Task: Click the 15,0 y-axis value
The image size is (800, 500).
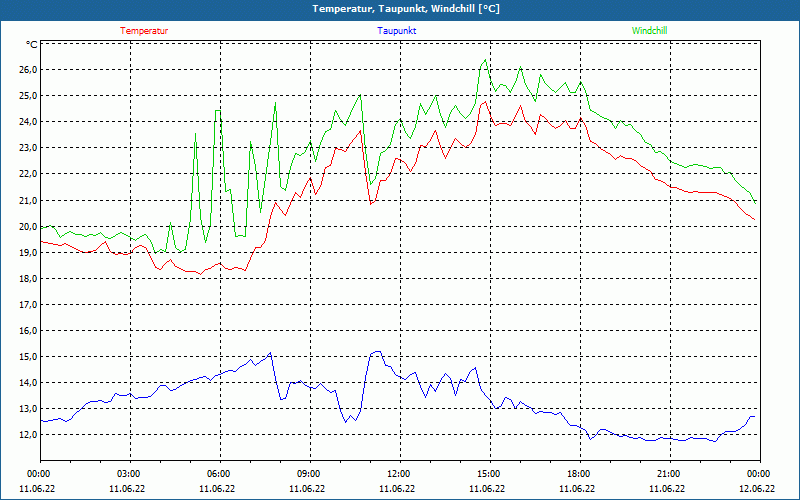Action: coord(28,356)
